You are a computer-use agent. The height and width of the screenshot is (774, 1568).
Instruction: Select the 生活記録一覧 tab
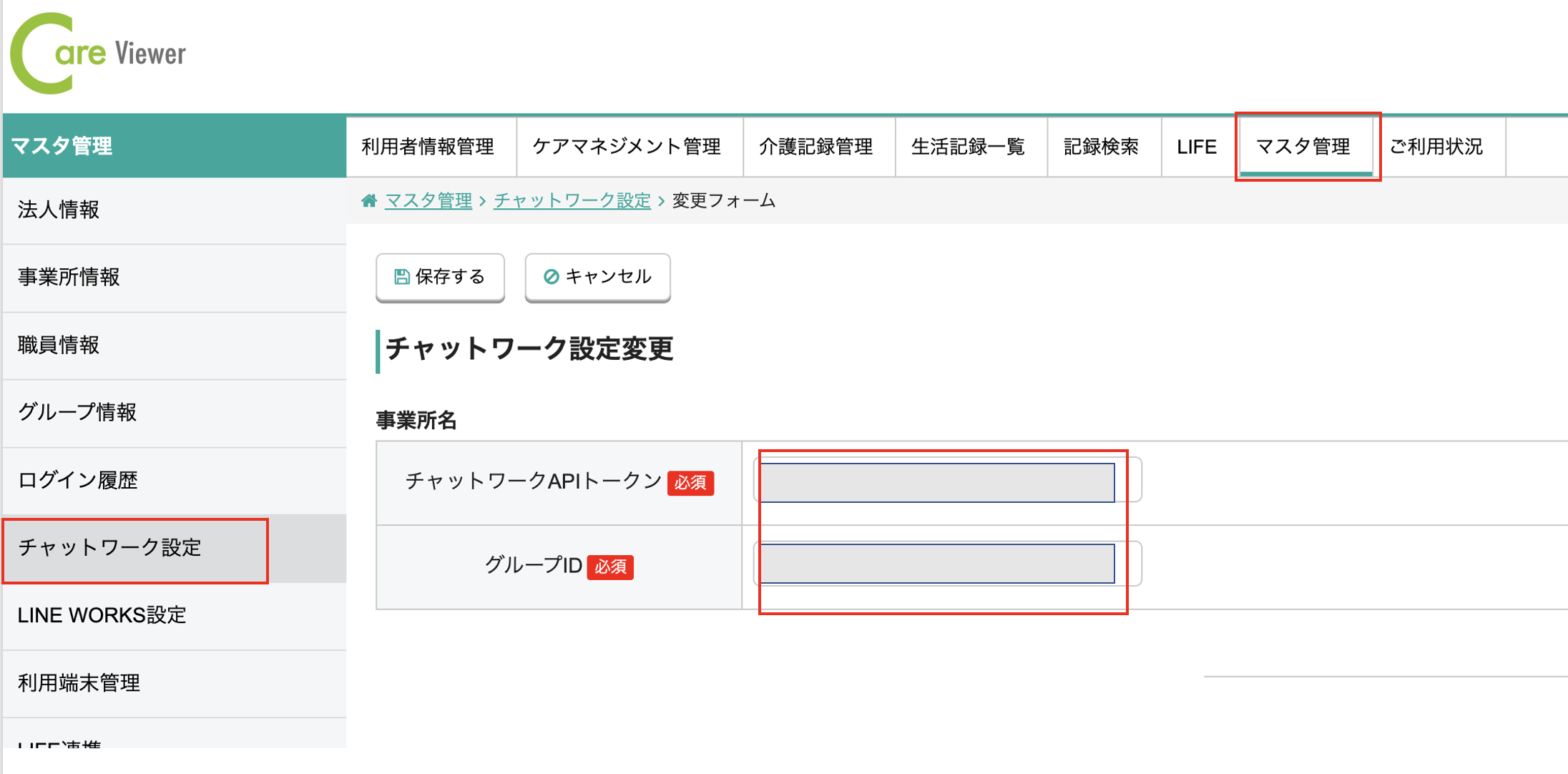(969, 147)
